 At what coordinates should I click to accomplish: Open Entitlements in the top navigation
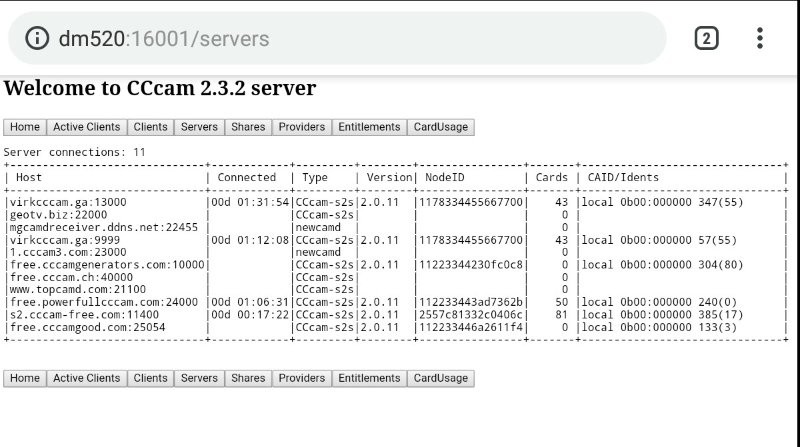[369, 127]
